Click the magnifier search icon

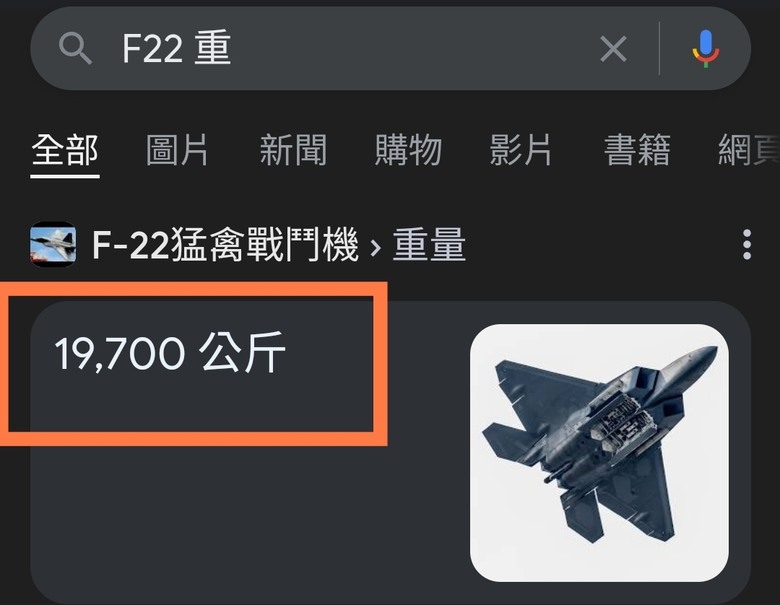click(x=75, y=48)
